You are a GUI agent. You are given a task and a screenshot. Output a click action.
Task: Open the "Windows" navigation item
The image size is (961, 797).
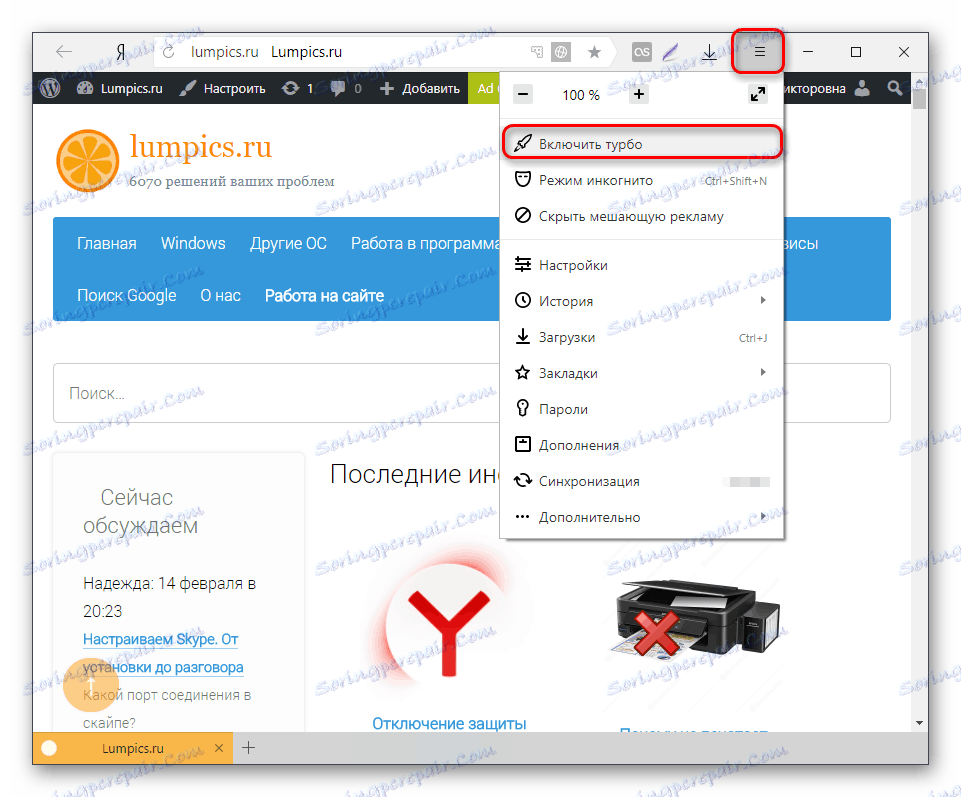pyautogui.click(x=193, y=243)
